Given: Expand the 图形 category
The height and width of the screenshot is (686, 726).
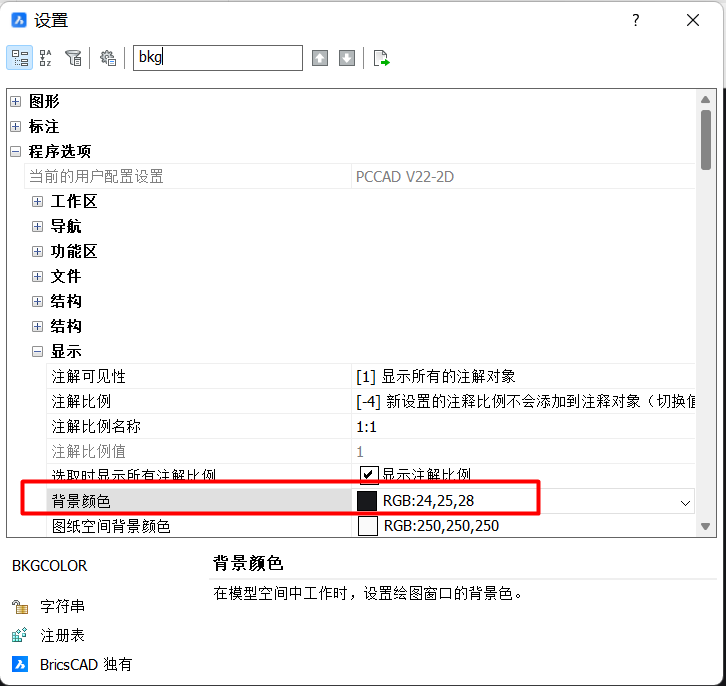Looking at the screenshot, I should 15,101.
